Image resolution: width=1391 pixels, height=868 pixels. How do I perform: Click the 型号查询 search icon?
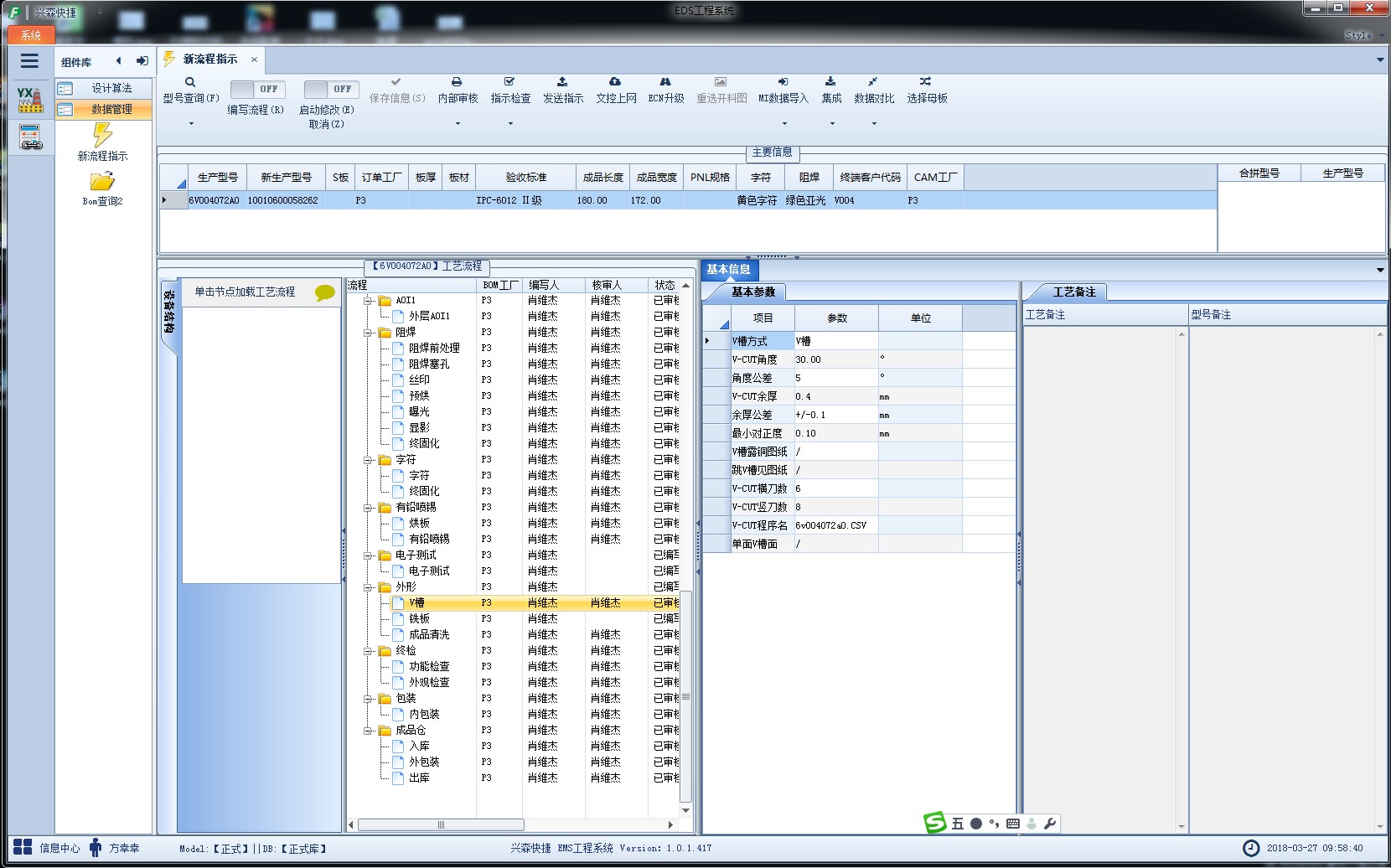190,82
